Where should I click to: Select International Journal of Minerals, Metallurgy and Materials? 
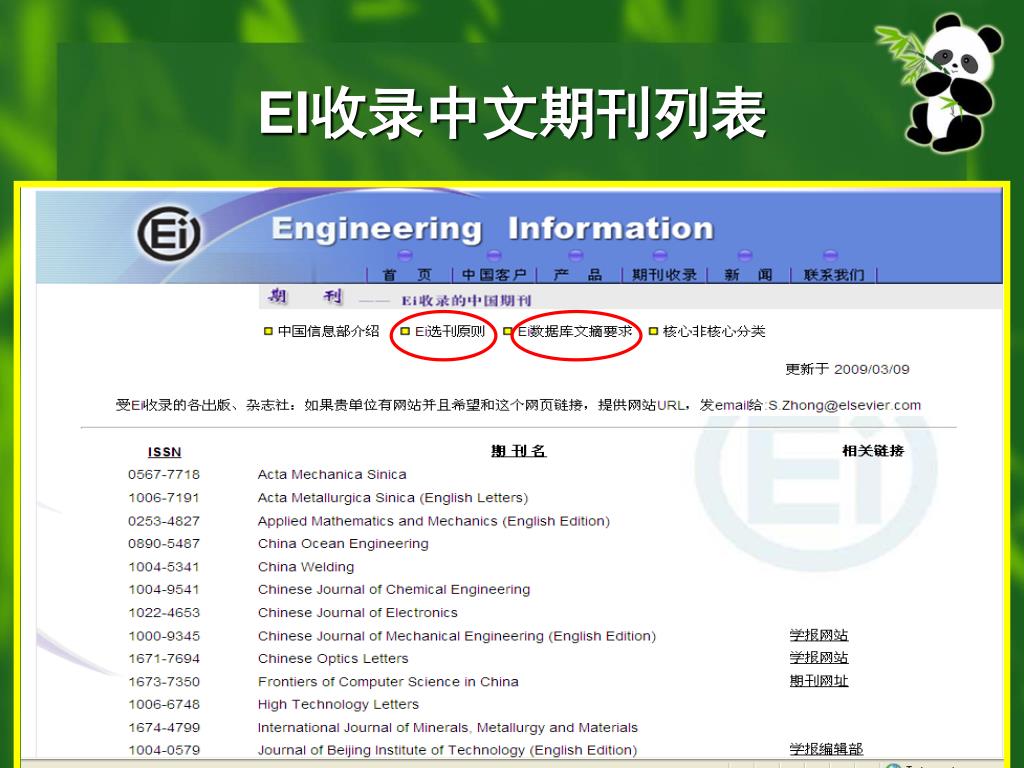447,728
